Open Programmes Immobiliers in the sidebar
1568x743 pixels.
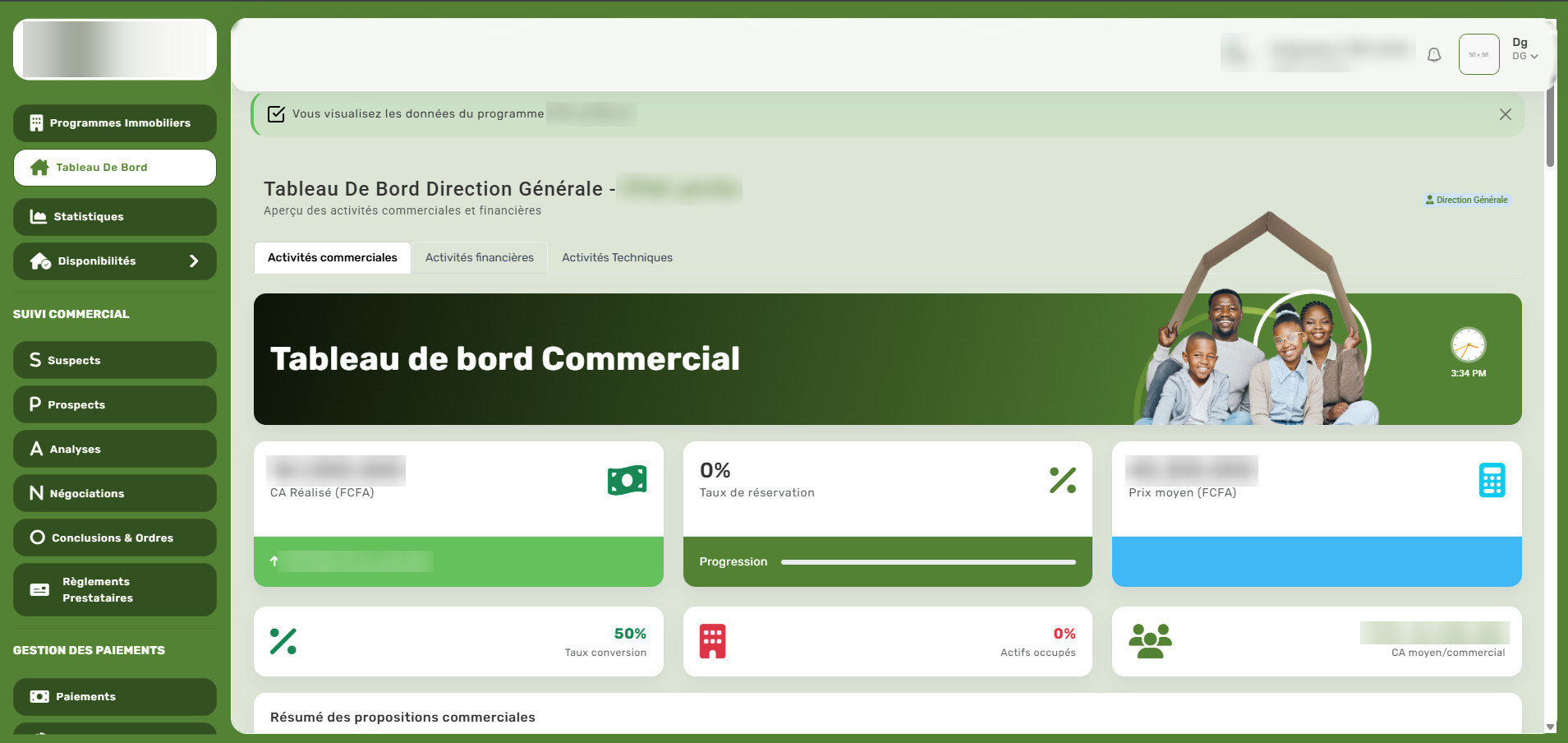pos(115,122)
